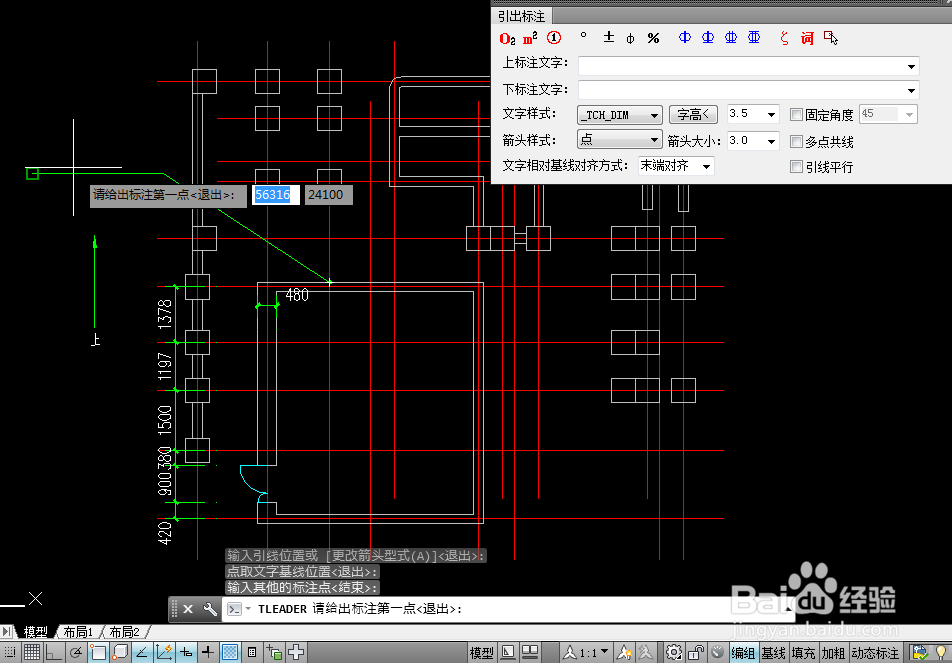
Task: Click dynamic input Y coordinate 24100
Action: pos(328,195)
